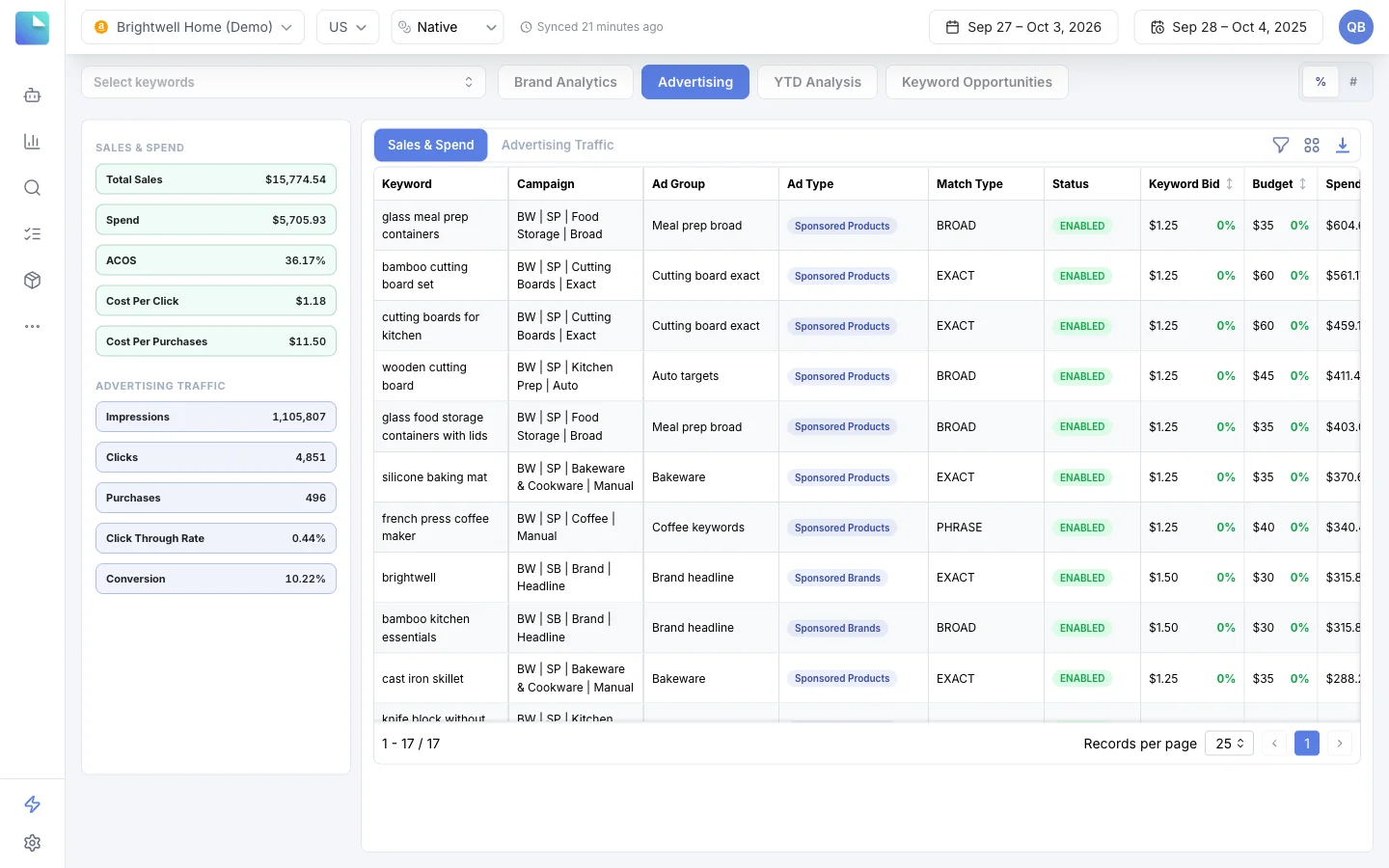Select the ACOS metric card
The image size is (1389, 868).
[216, 260]
